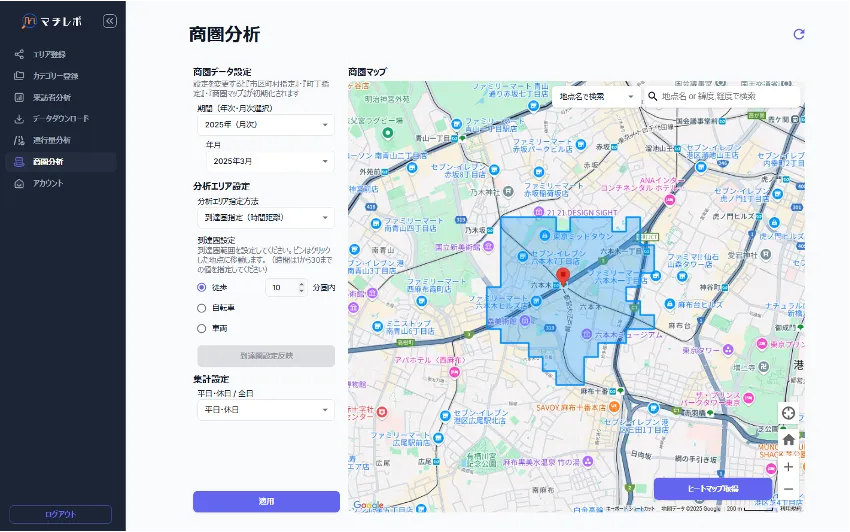Click the refresh icon at top right
This screenshot has width=850, height=532.
798,34
